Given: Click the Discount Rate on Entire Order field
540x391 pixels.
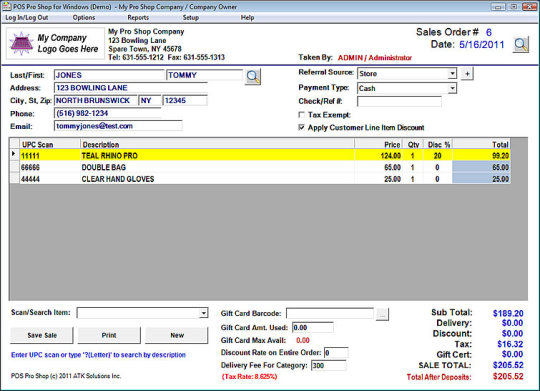Looking at the screenshot, I should point(336,353).
